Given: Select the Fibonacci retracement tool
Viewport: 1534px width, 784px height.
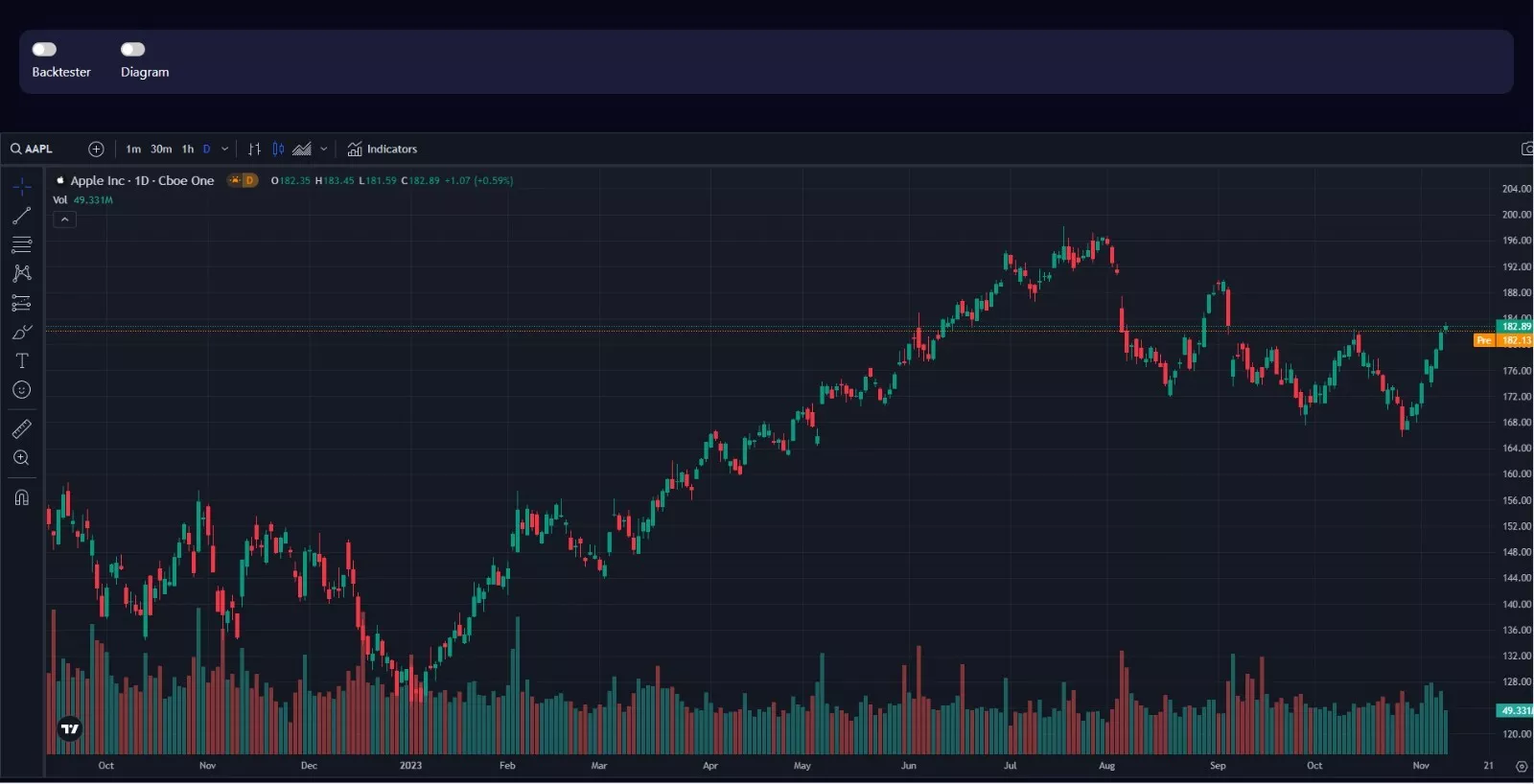Looking at the screenshot, I should point(22,244).
